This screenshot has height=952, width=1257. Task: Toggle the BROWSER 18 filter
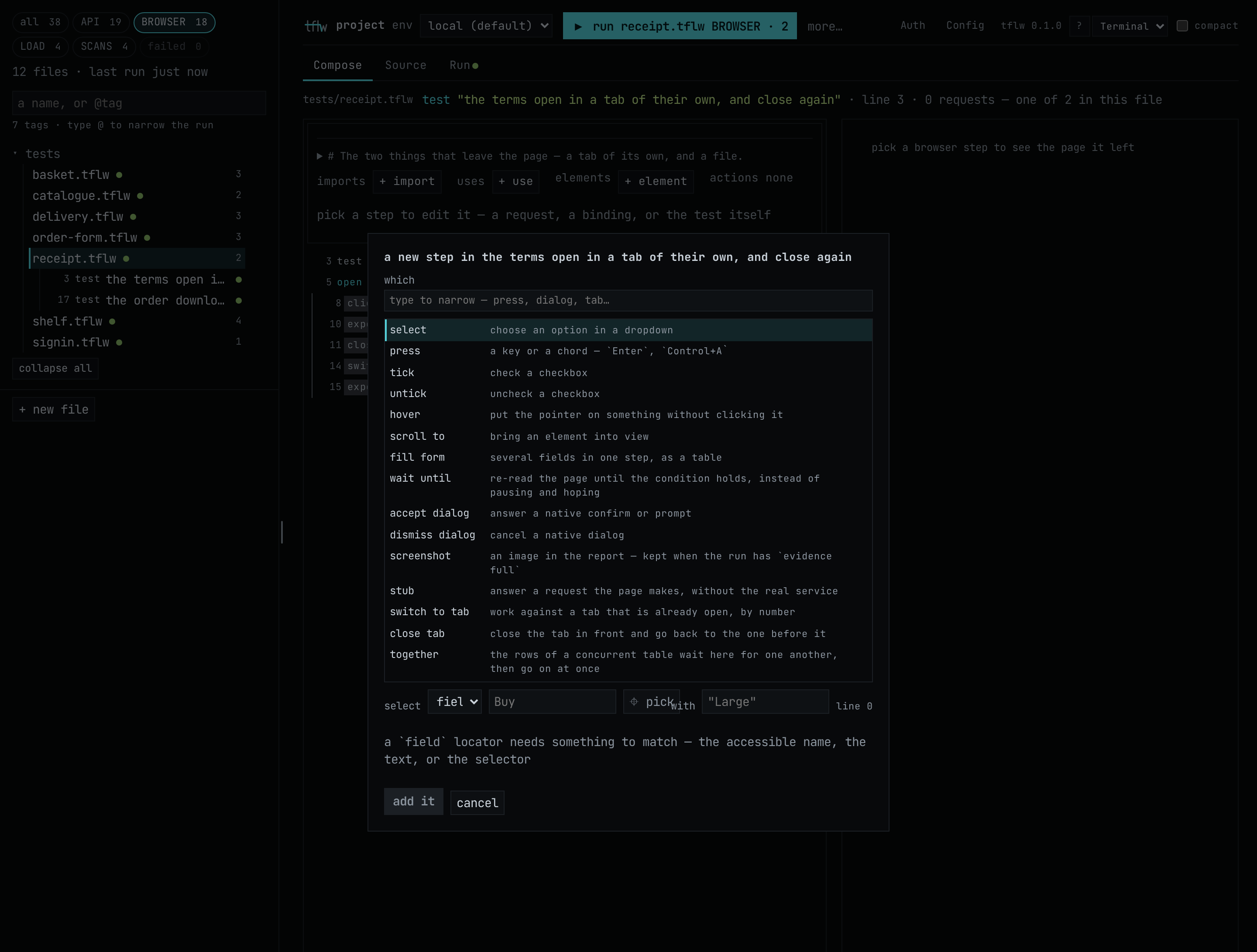175,22
